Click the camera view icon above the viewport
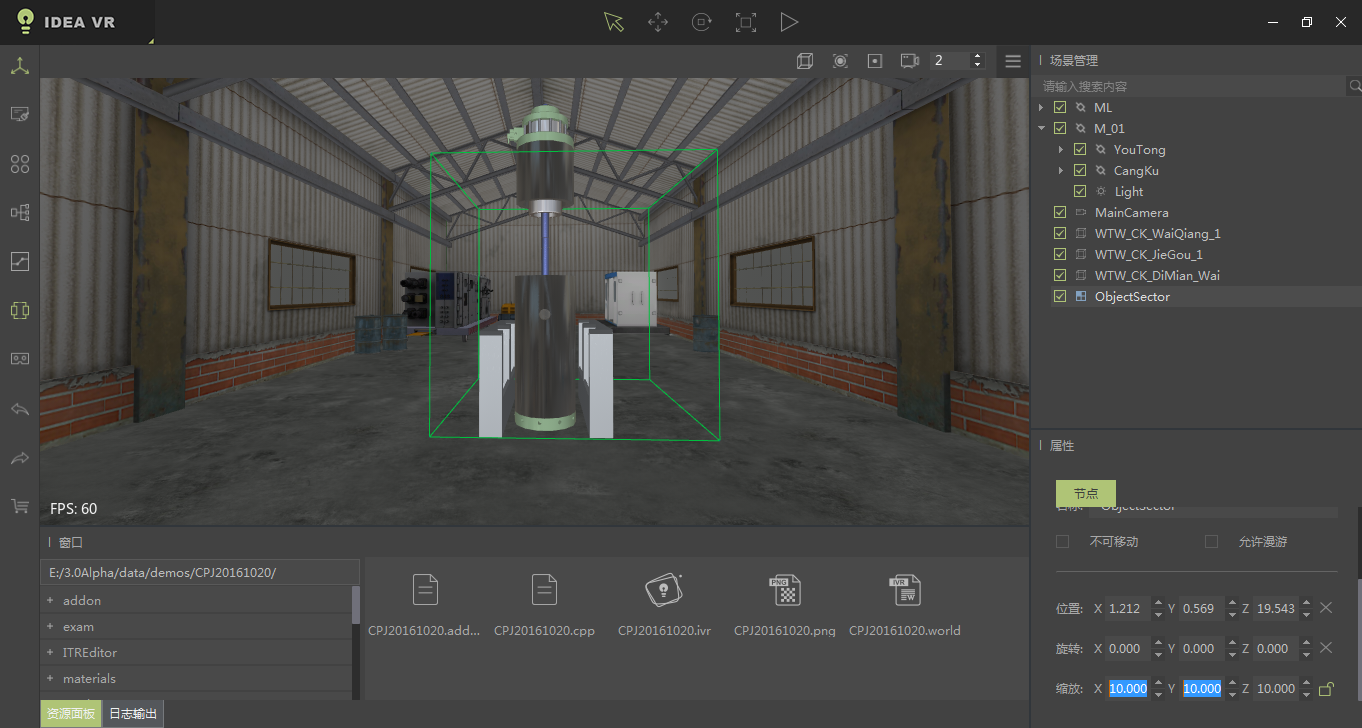 (x=909, y=60)
